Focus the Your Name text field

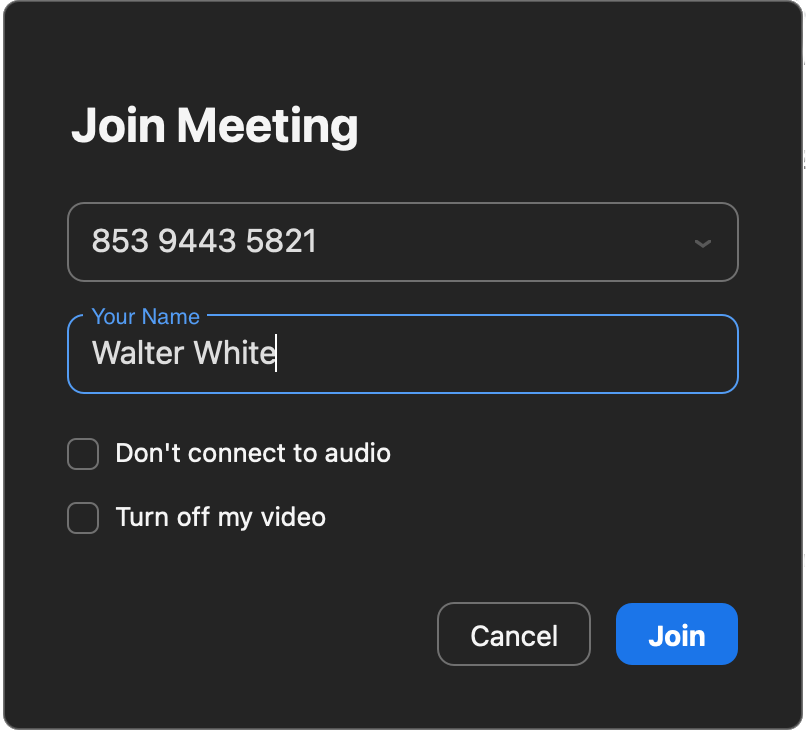[402, 354]
